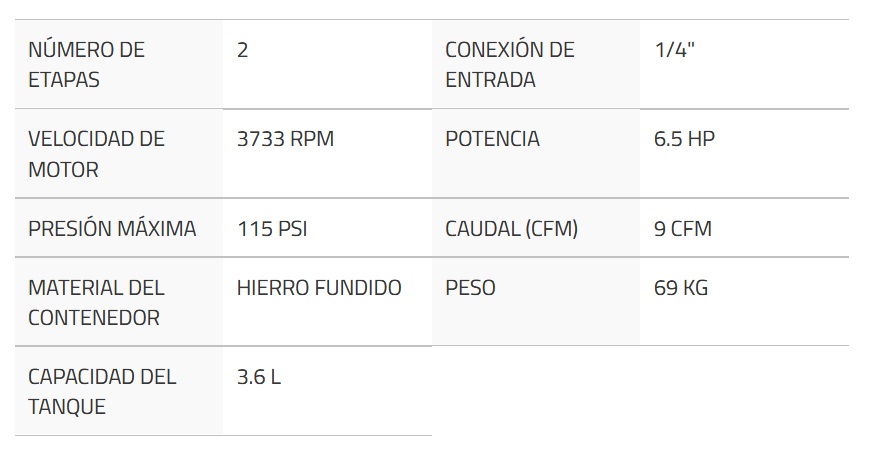880x463 pixels.
Task: Click the PESO label cell
Action: point(470,288)
